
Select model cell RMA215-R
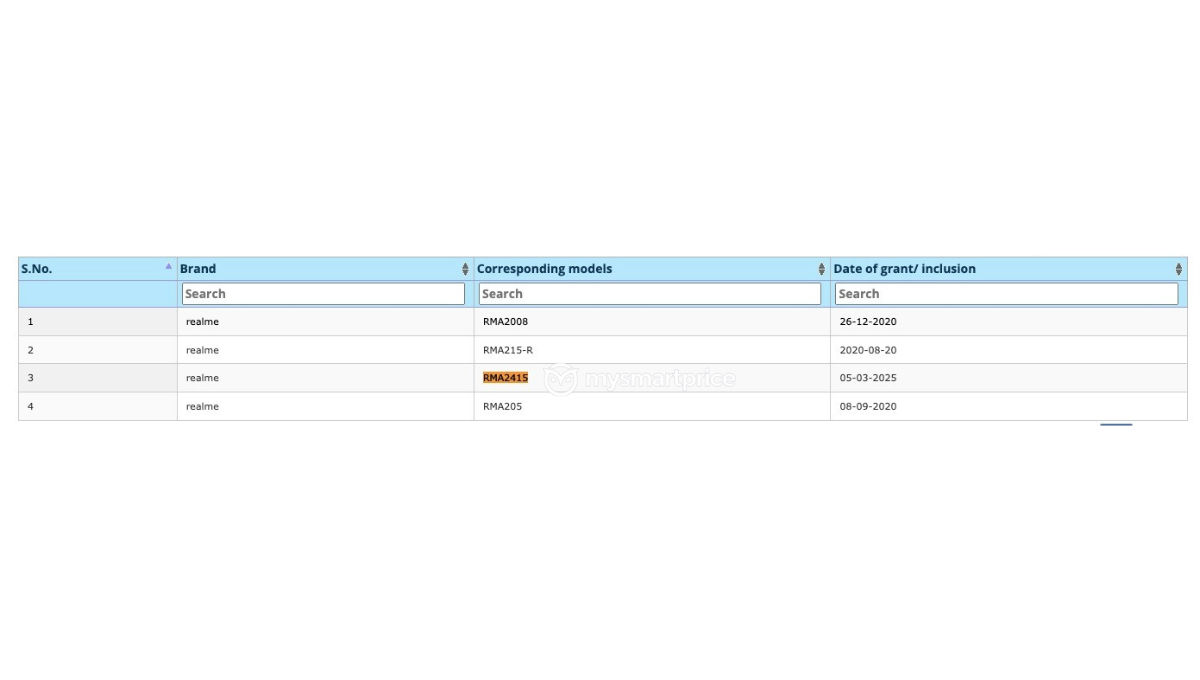click(508, 350)
